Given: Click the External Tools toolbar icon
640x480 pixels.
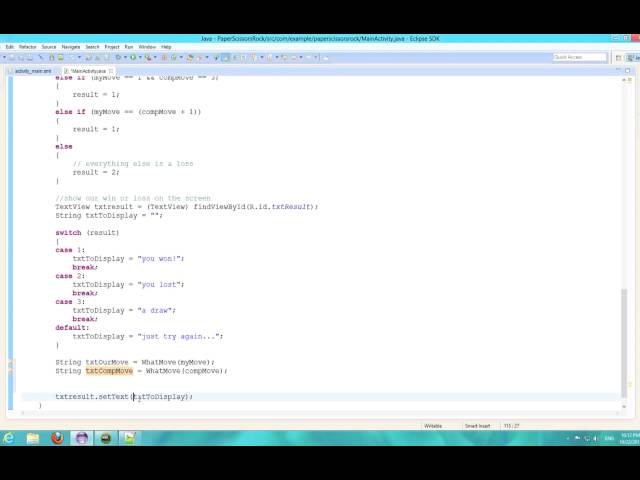Looking at the screenshot, I should point(148,58).
